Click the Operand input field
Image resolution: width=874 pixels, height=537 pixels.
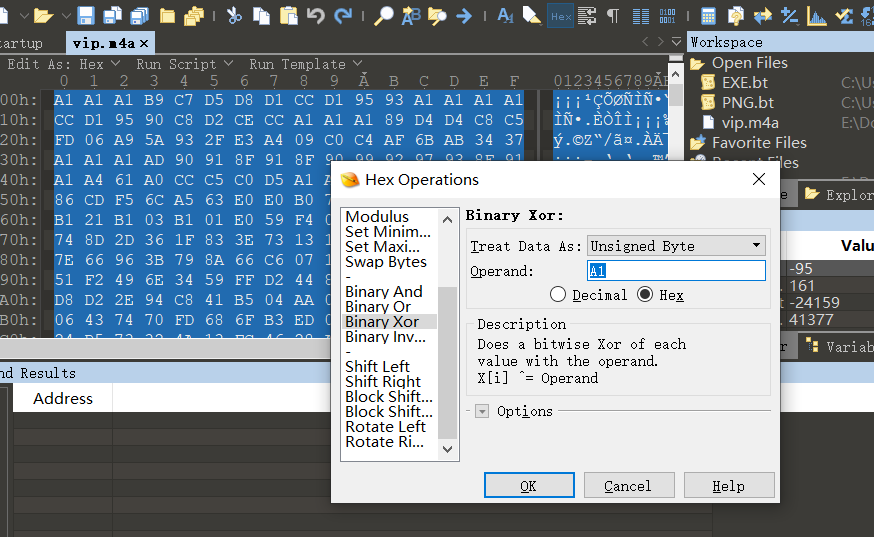click(676, 270)
